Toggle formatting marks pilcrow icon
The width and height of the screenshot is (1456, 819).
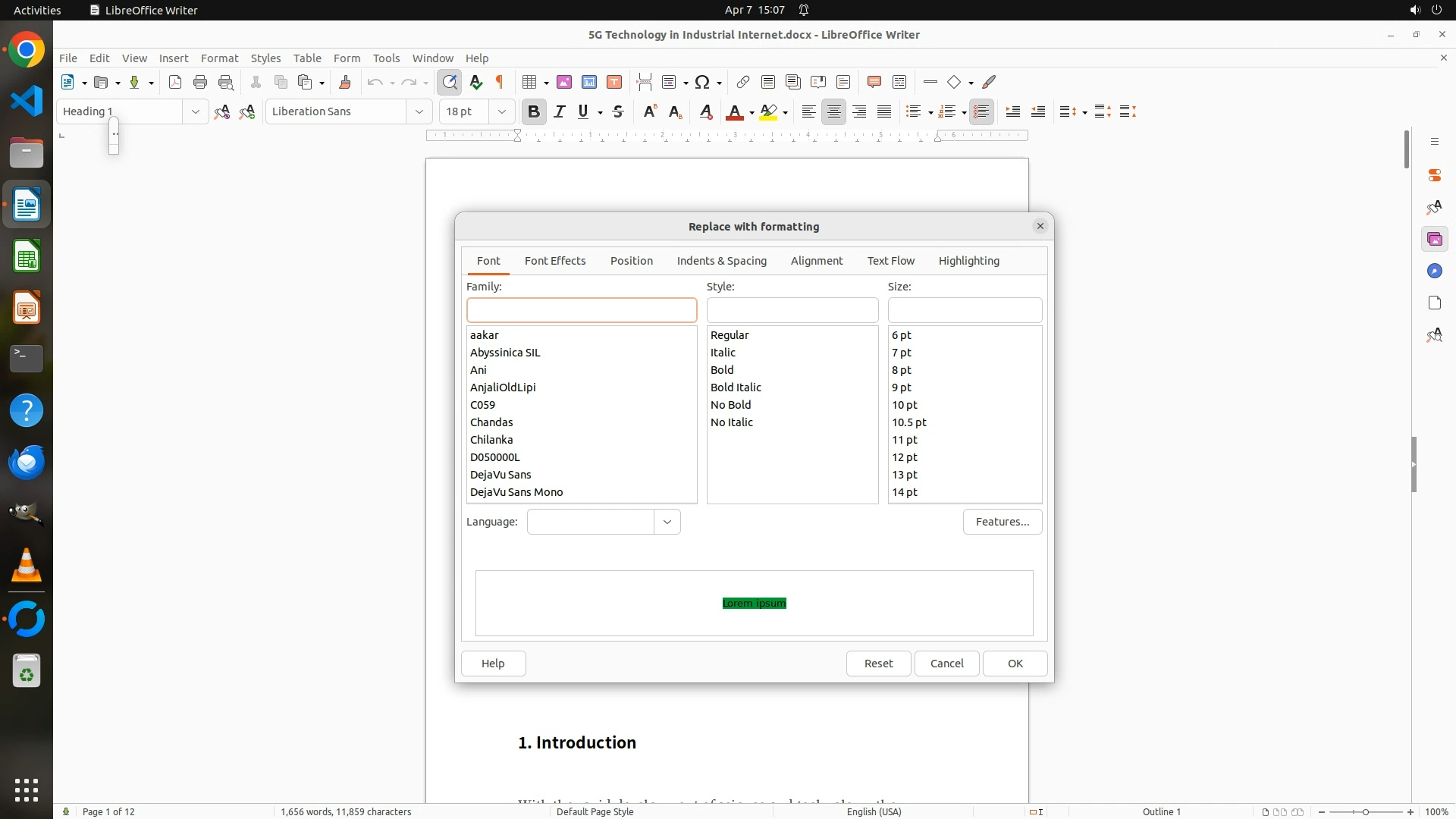click(500, 82)
